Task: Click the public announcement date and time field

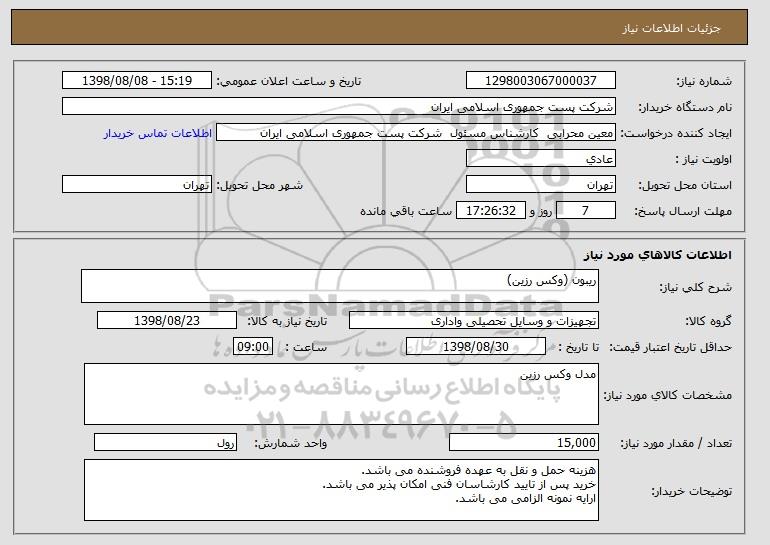Action: click(137, 81)
